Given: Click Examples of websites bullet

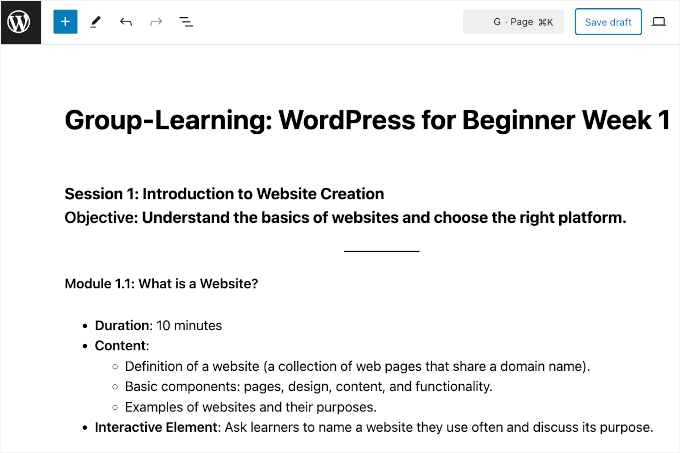Looking at the screenshot, I should [x=251, y=407].
